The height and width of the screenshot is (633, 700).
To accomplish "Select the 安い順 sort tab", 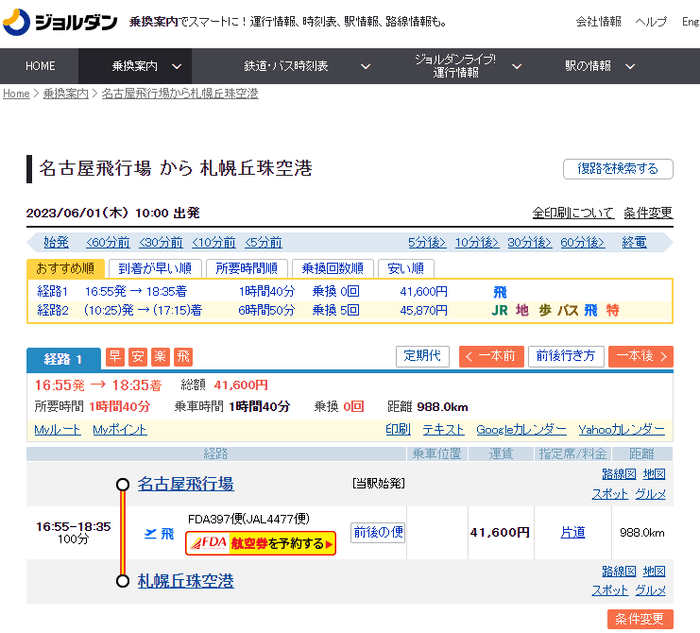I will pyautogui.click(x=405, y=268).
